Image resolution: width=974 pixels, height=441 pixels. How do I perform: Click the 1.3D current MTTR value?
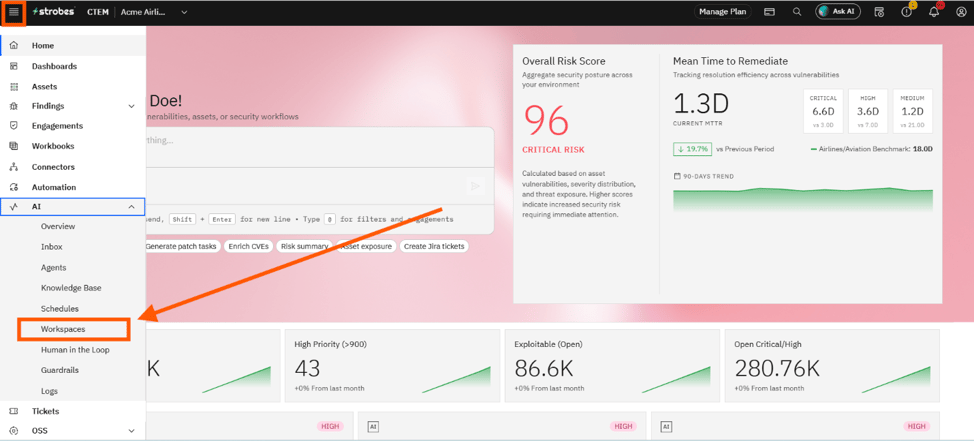pyautogui.click(x=701, y=104)
